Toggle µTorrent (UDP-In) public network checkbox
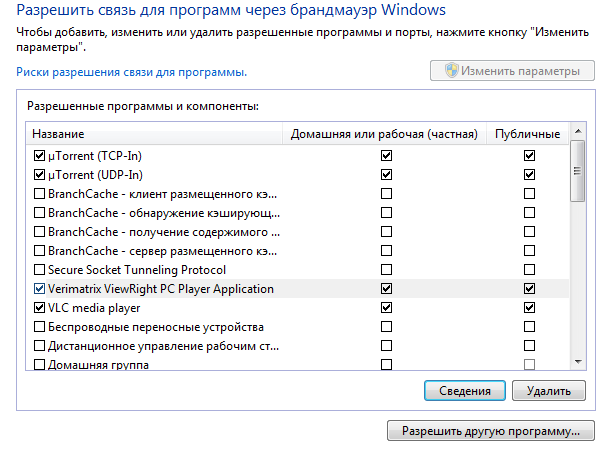Image resolution: width=601 pixels, height=449 pixels. tap(529, 174)
